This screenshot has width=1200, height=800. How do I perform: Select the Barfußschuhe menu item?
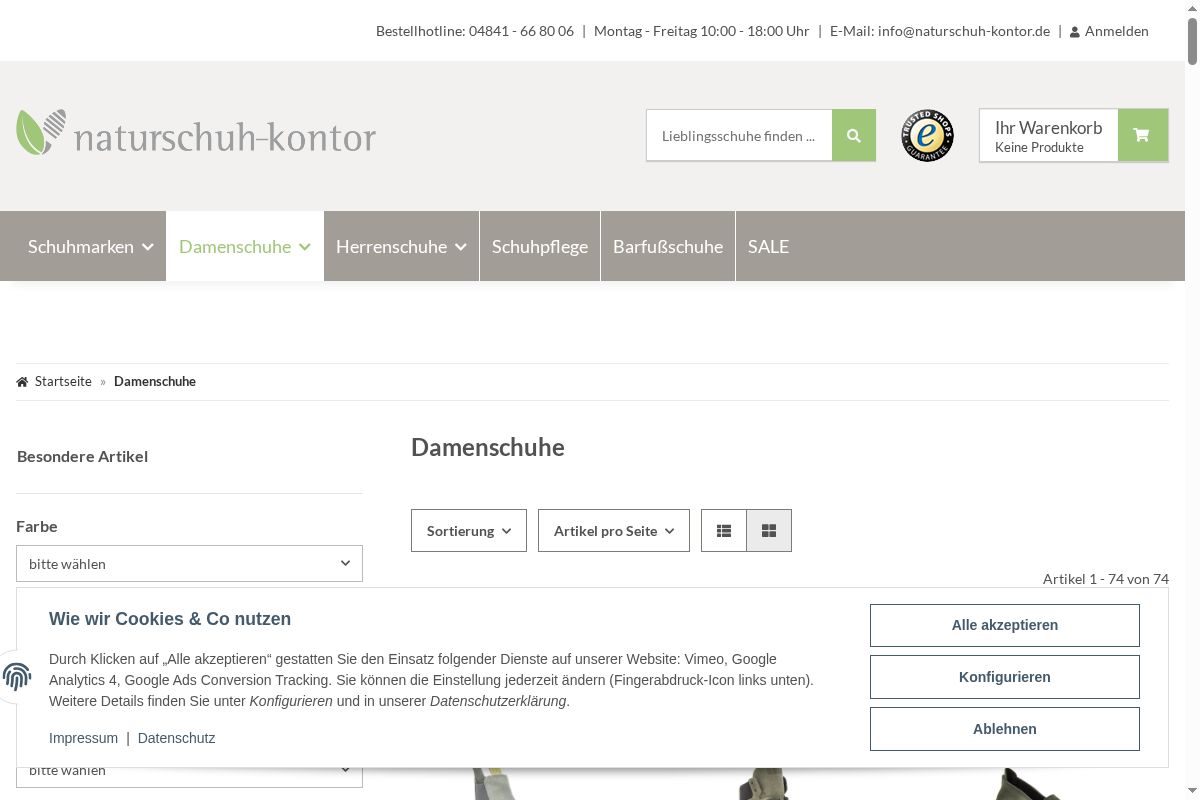(x=667, y=247)
